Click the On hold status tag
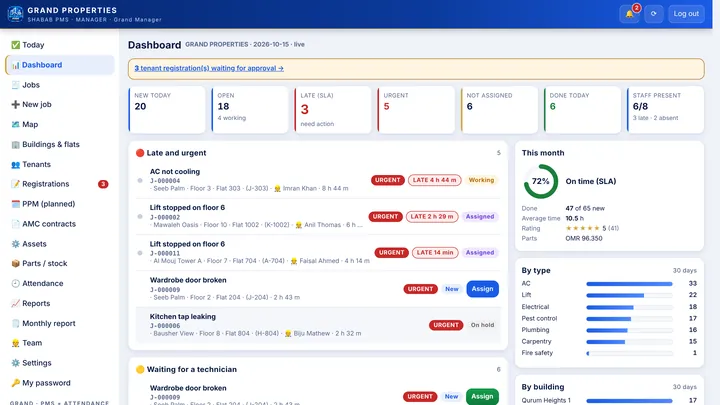 click(x=482, y=325)
